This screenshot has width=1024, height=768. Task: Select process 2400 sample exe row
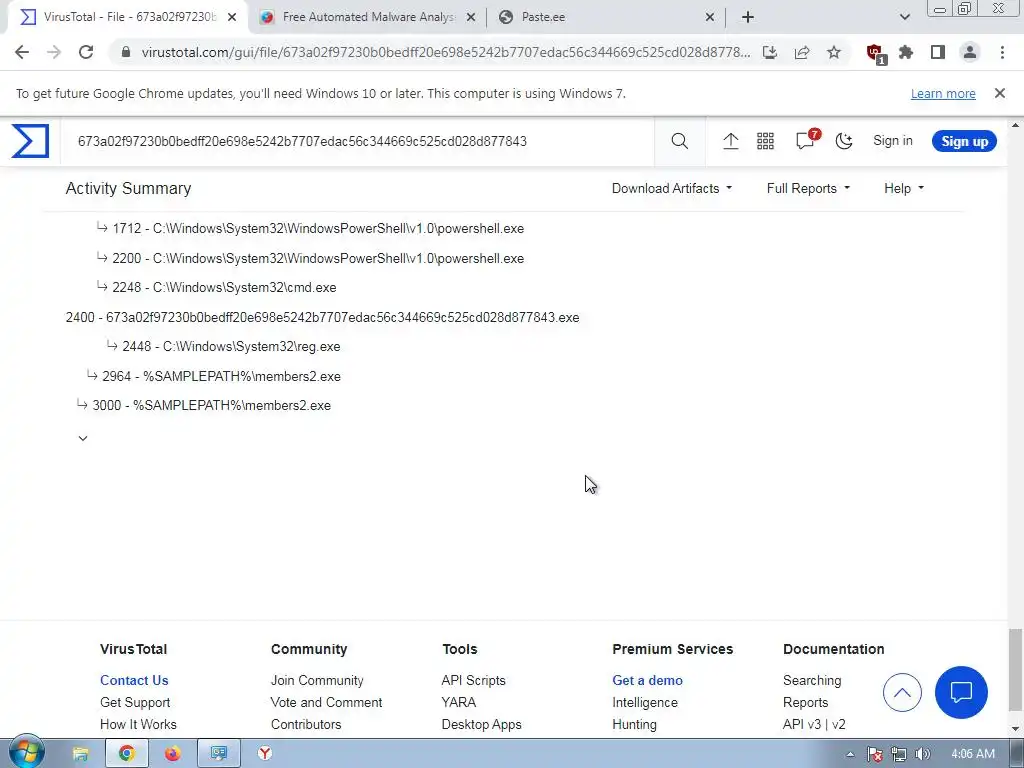click(x=323, y=317)
